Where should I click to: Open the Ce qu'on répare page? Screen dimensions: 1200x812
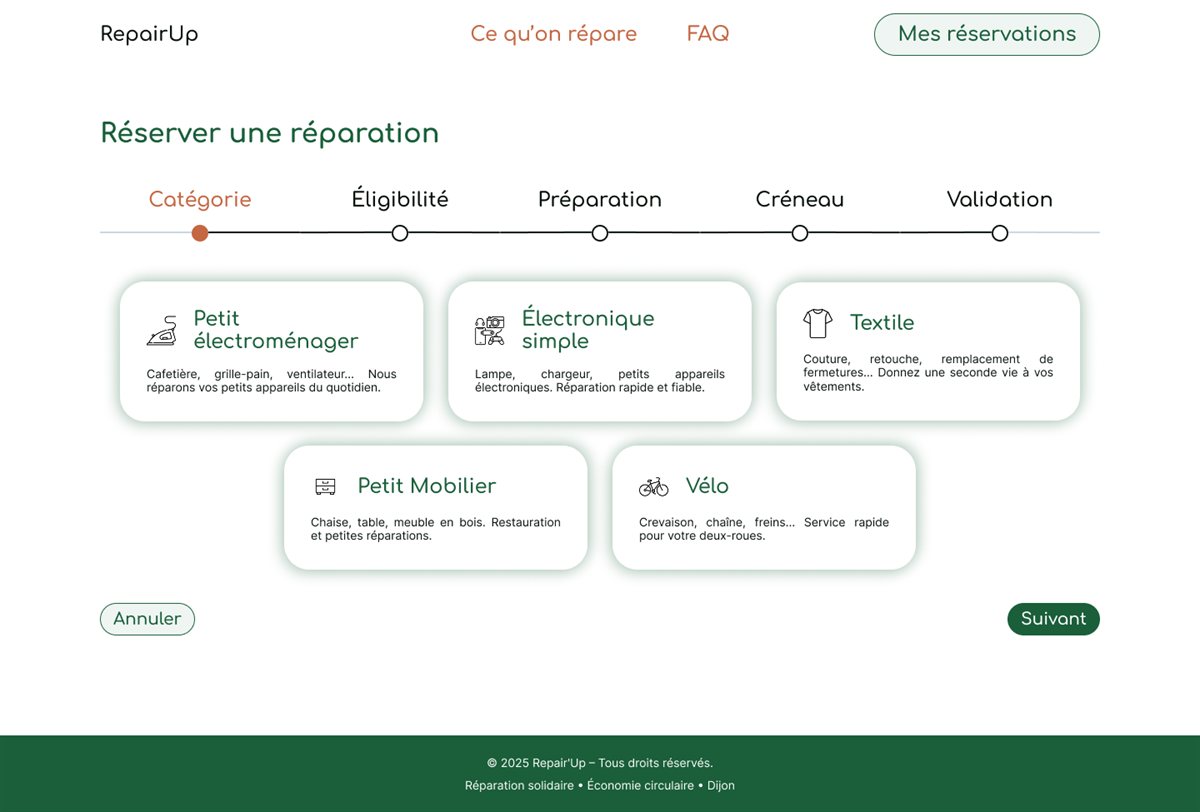(x=554, y=34)
